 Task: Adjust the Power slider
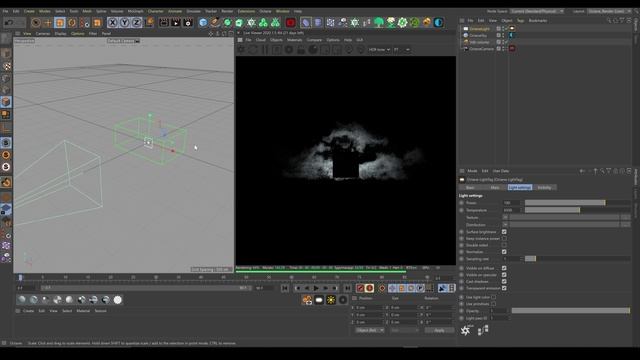point(577,203)
